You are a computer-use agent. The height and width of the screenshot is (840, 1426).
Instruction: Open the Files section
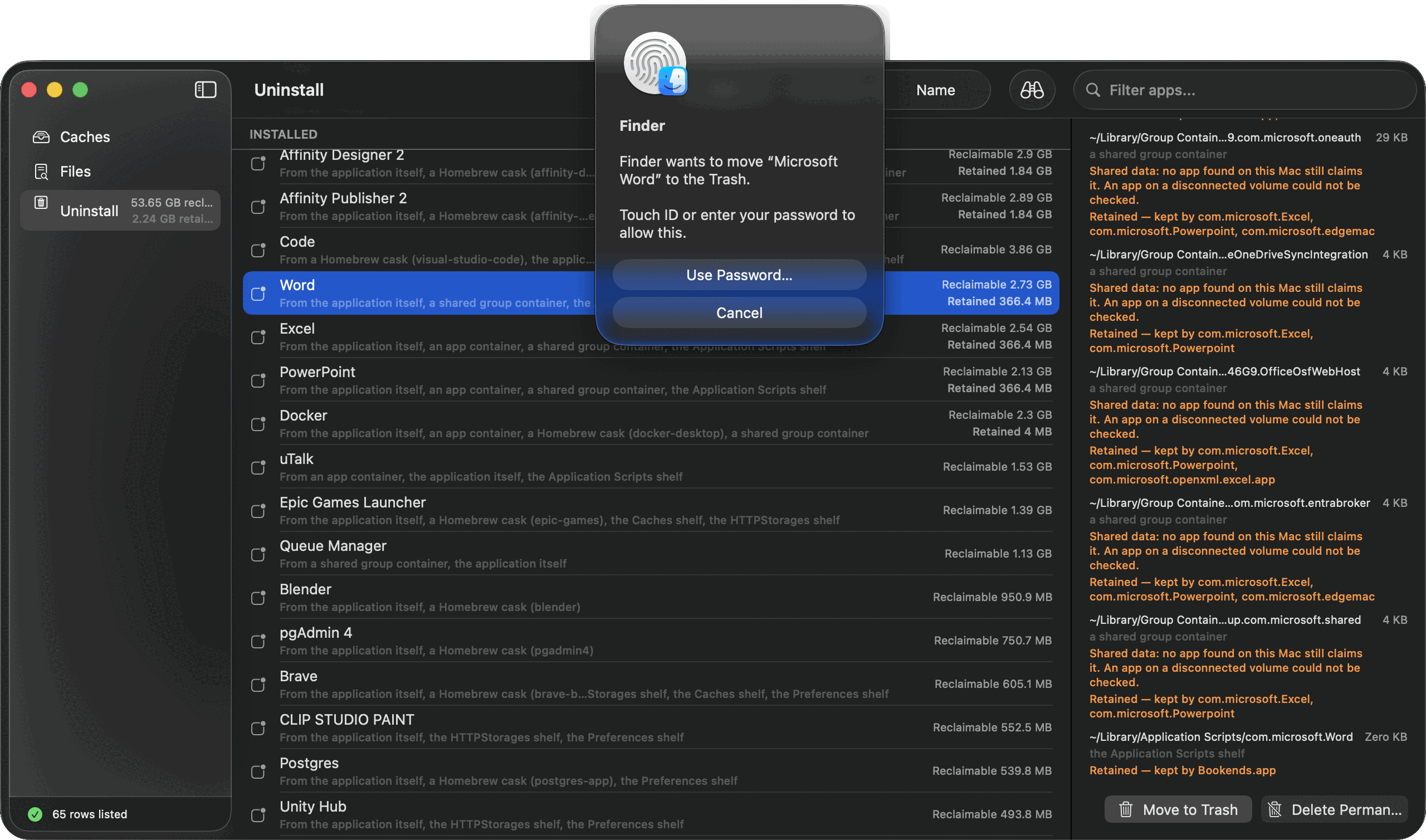[120, 172]
